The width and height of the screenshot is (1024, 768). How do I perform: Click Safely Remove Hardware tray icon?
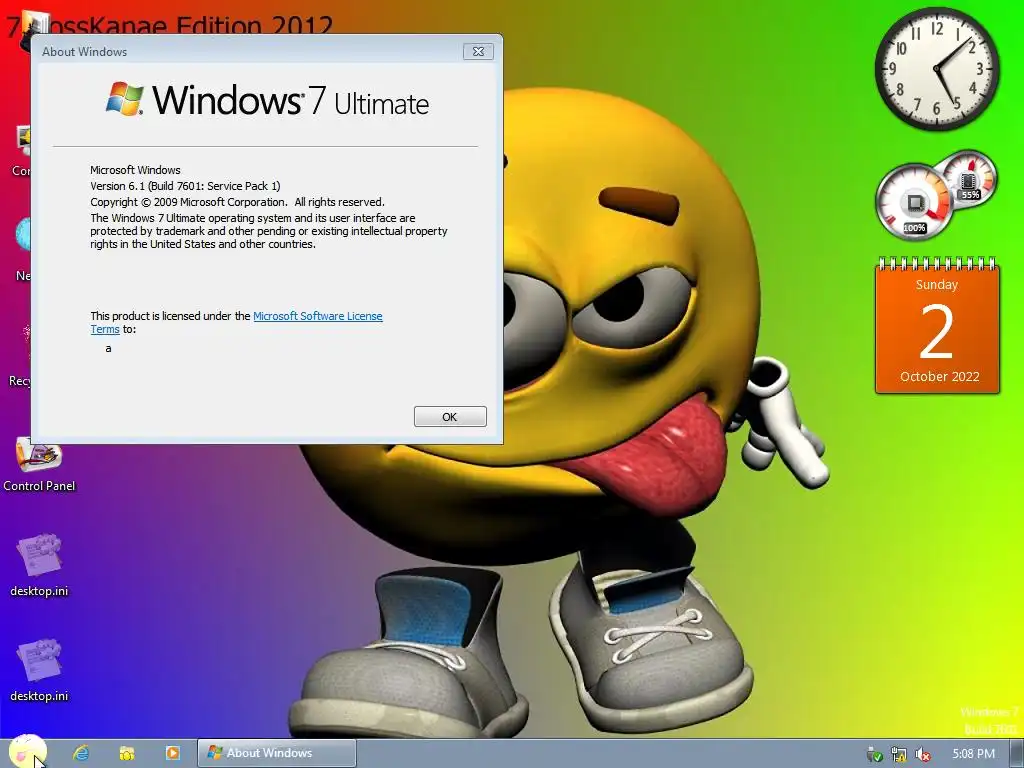pos(874,754)
